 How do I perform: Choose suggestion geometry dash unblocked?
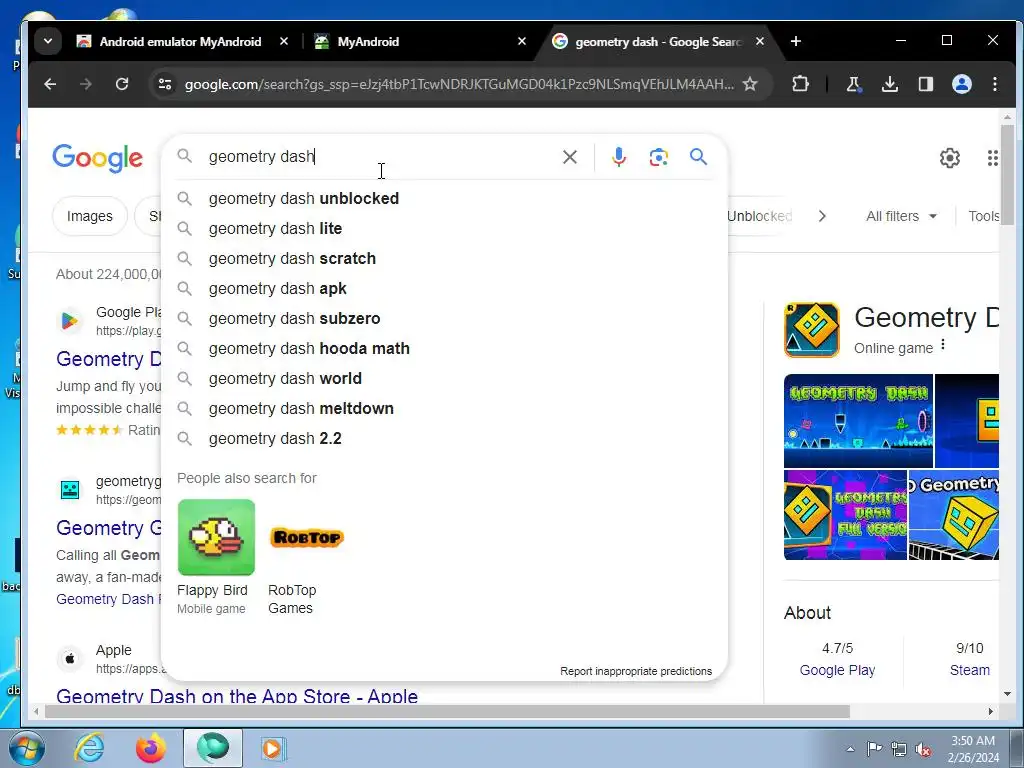click(x=444, y=199)
